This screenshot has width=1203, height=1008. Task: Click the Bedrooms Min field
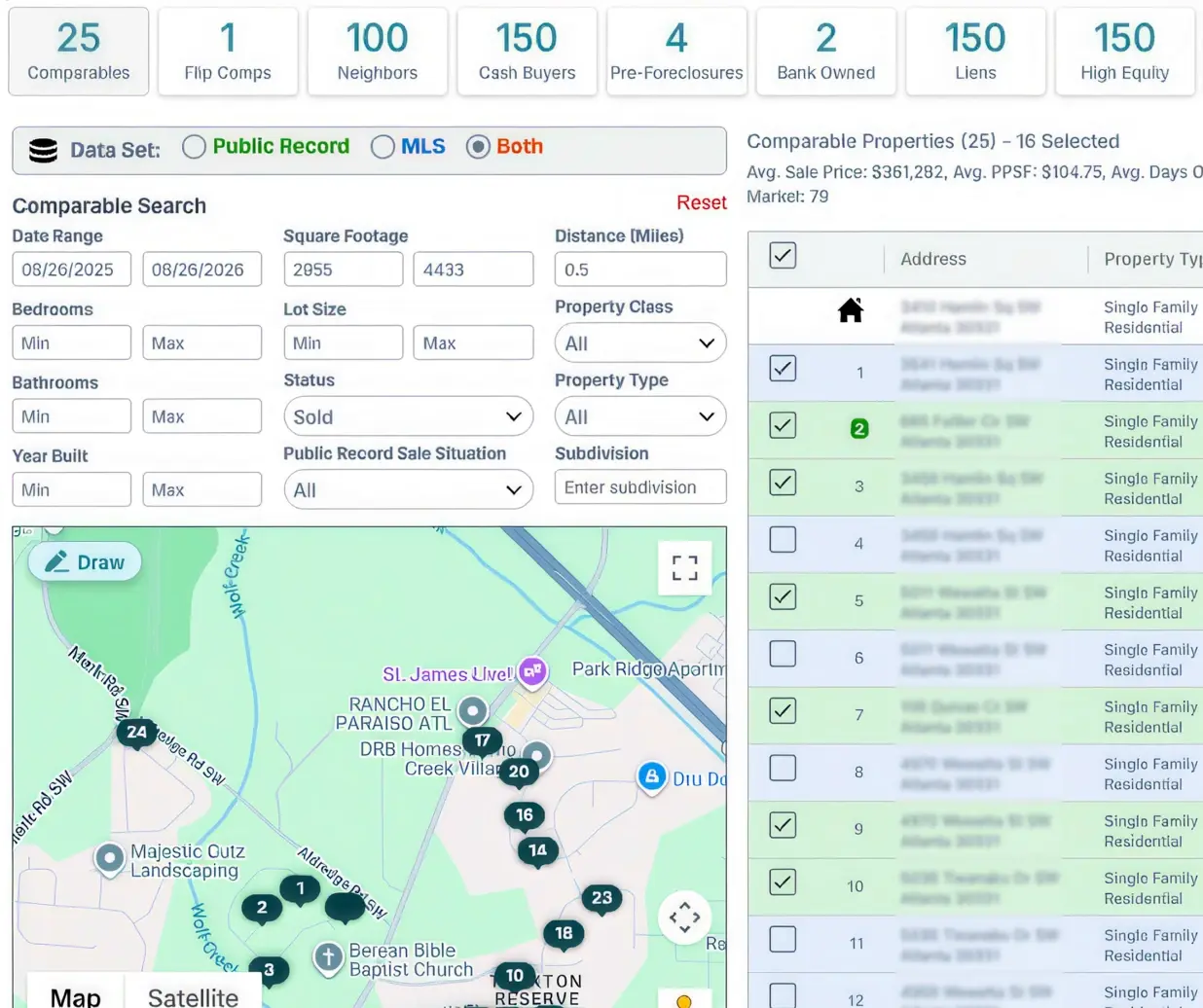click(71, 343)
